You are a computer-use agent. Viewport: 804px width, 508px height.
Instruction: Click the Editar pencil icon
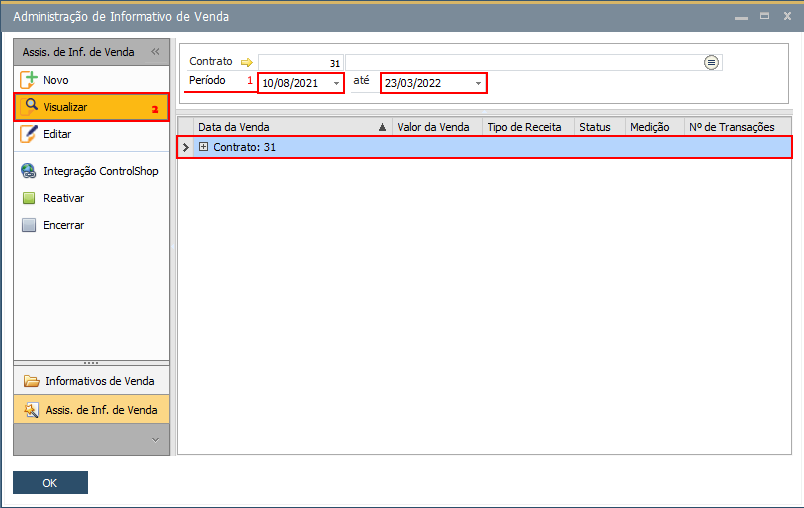29,134
